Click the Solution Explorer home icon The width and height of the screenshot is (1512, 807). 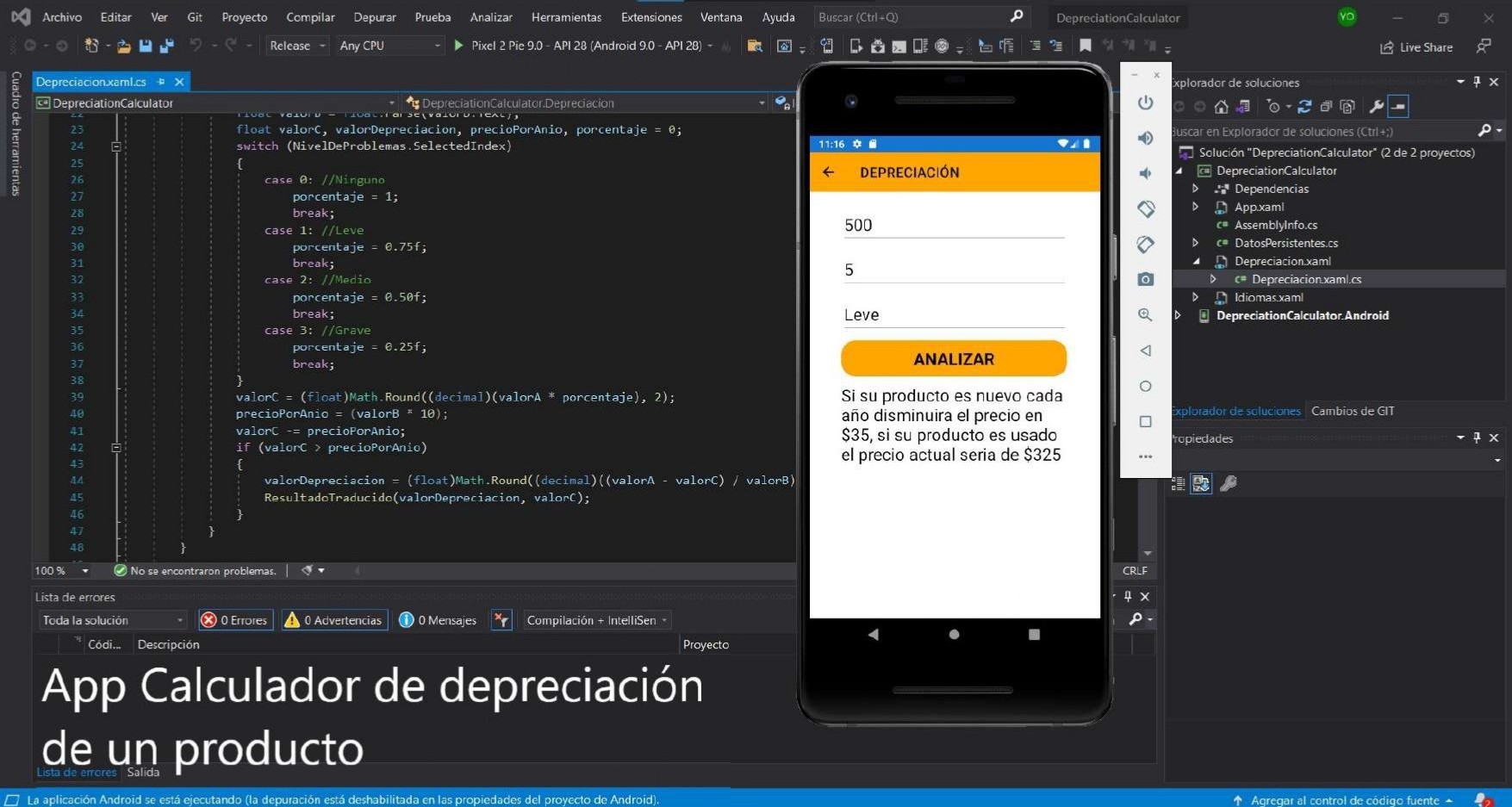point(1221,107)
